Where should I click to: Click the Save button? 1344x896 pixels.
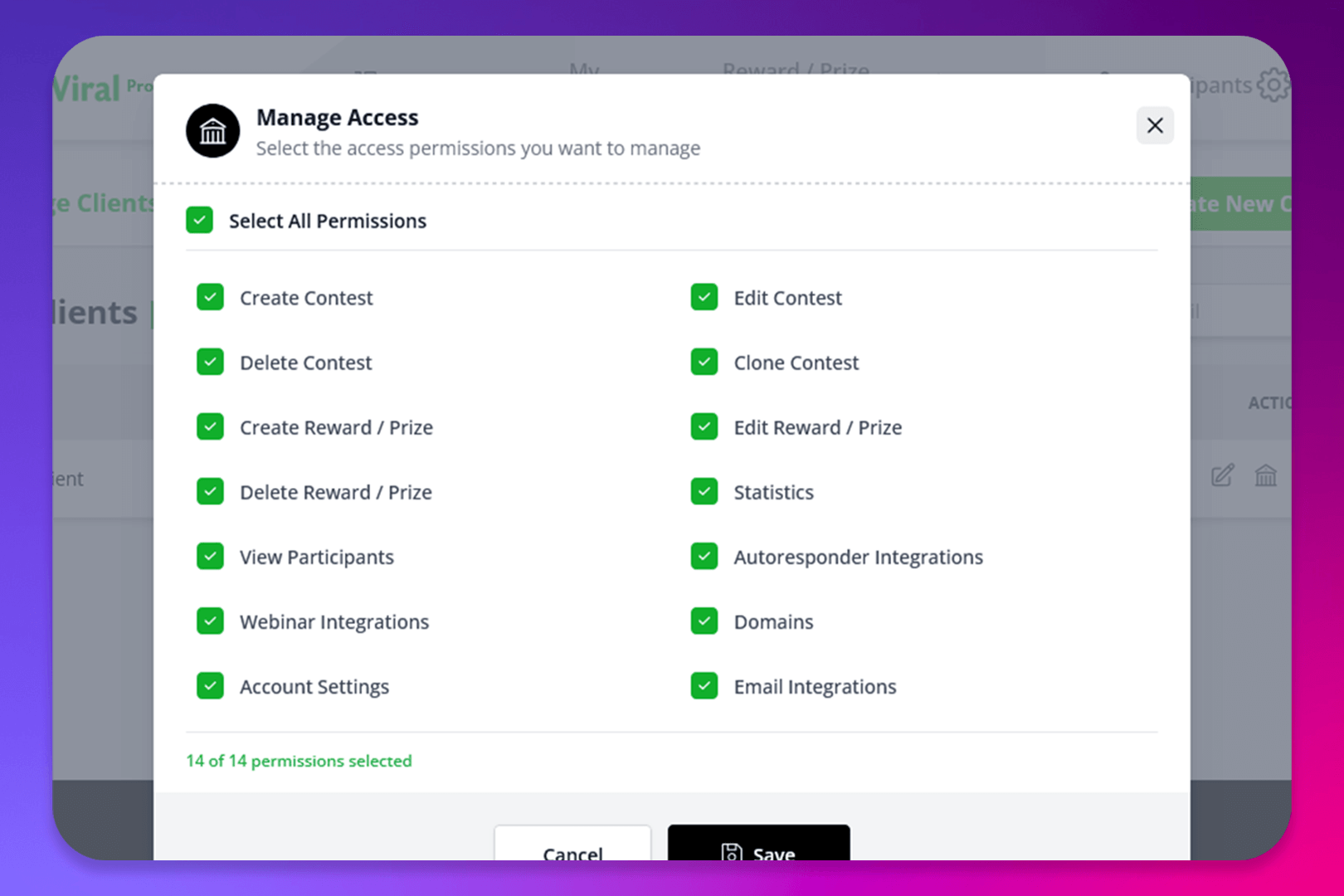click(758, 846)
